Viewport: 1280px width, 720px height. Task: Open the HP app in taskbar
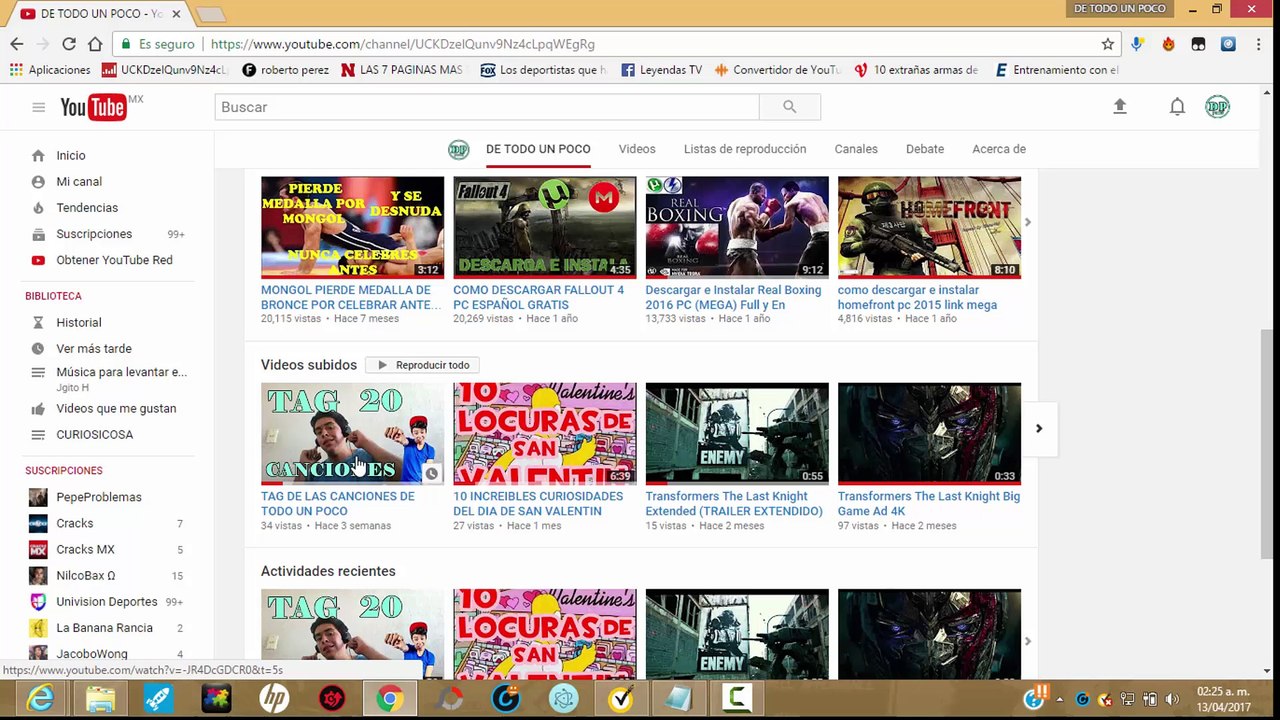(274, 699)
